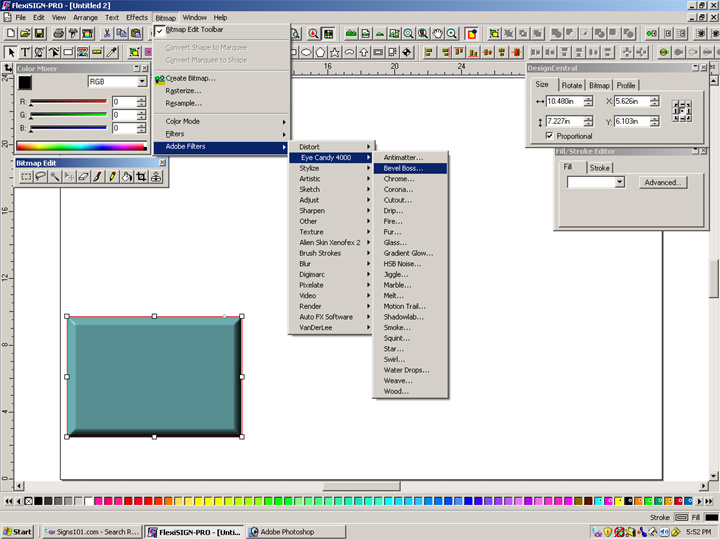The height and width of the screenshot is (540, 720).
Task: Expand the Stylize filter submenu
Action: 331,168
